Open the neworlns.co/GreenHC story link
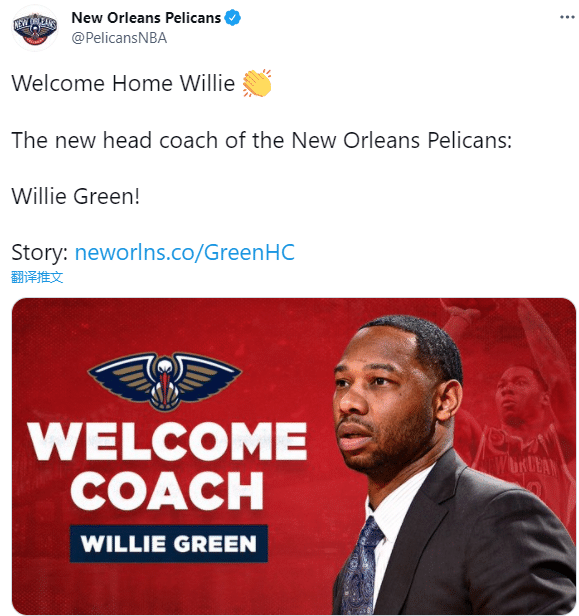 point(185,252)
